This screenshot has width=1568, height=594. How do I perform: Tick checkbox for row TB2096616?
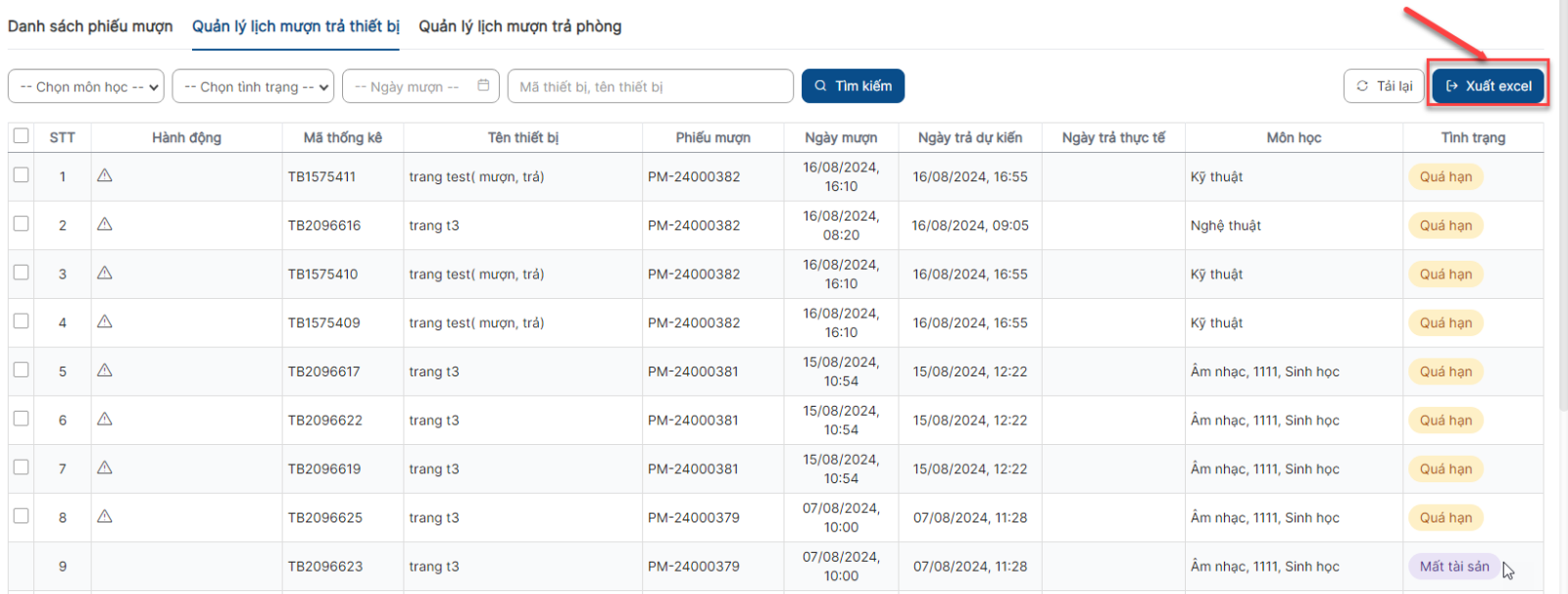click(x=21, y=223)
